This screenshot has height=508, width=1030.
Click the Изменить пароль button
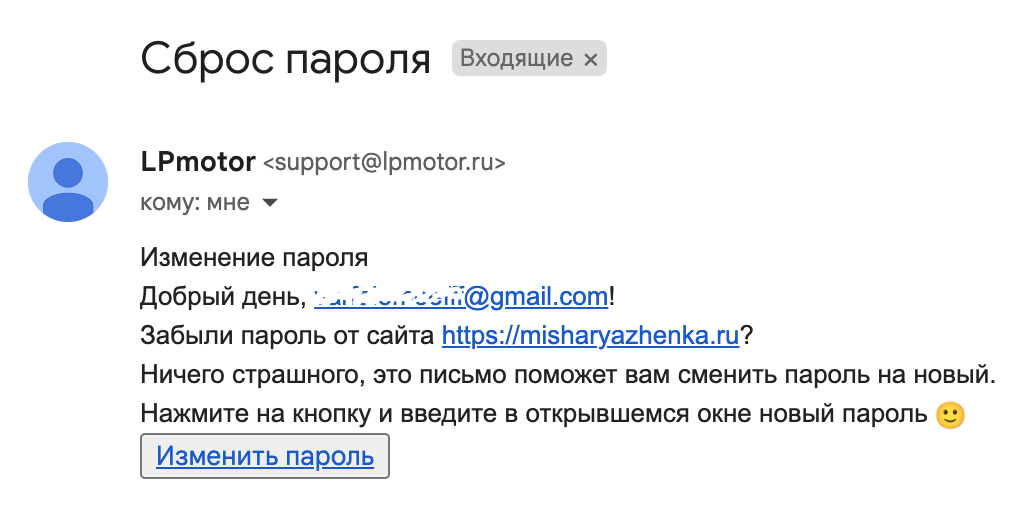[x=265, y=456]
